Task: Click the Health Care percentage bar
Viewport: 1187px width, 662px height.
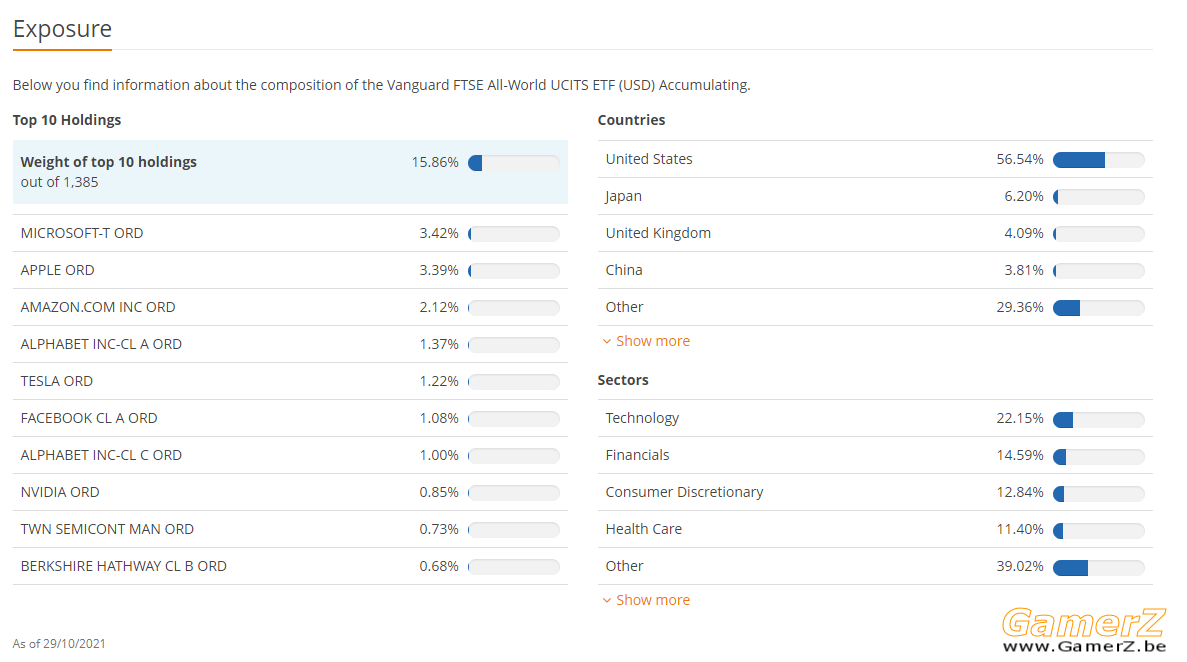Action: pyautogui.click(x=1098, y=530)
